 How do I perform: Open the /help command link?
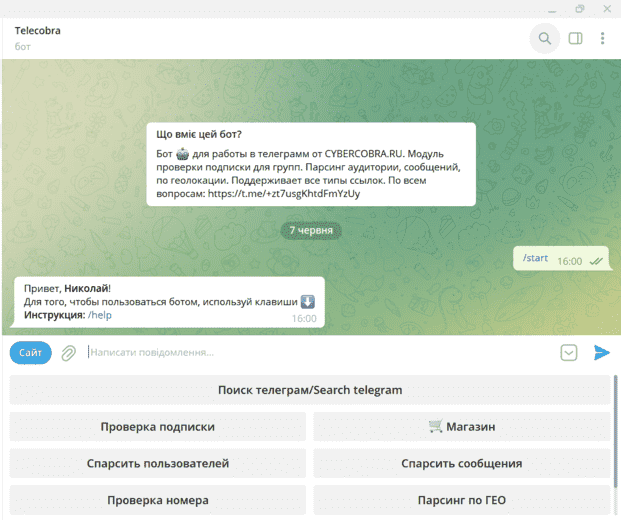pos(100,315)
